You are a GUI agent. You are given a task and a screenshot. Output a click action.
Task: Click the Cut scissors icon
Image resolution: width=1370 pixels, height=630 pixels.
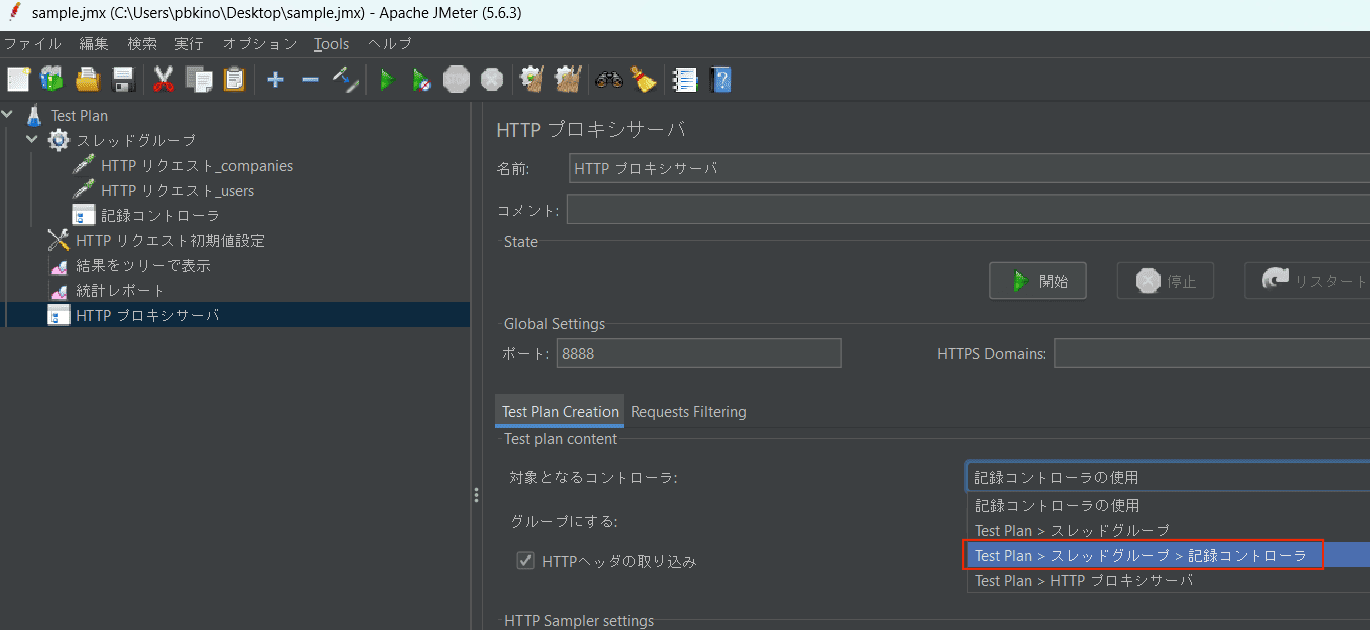164,80
